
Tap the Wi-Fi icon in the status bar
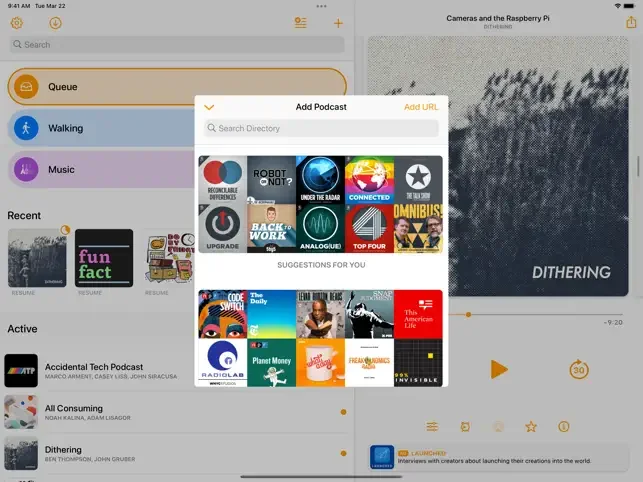[618, 6]
